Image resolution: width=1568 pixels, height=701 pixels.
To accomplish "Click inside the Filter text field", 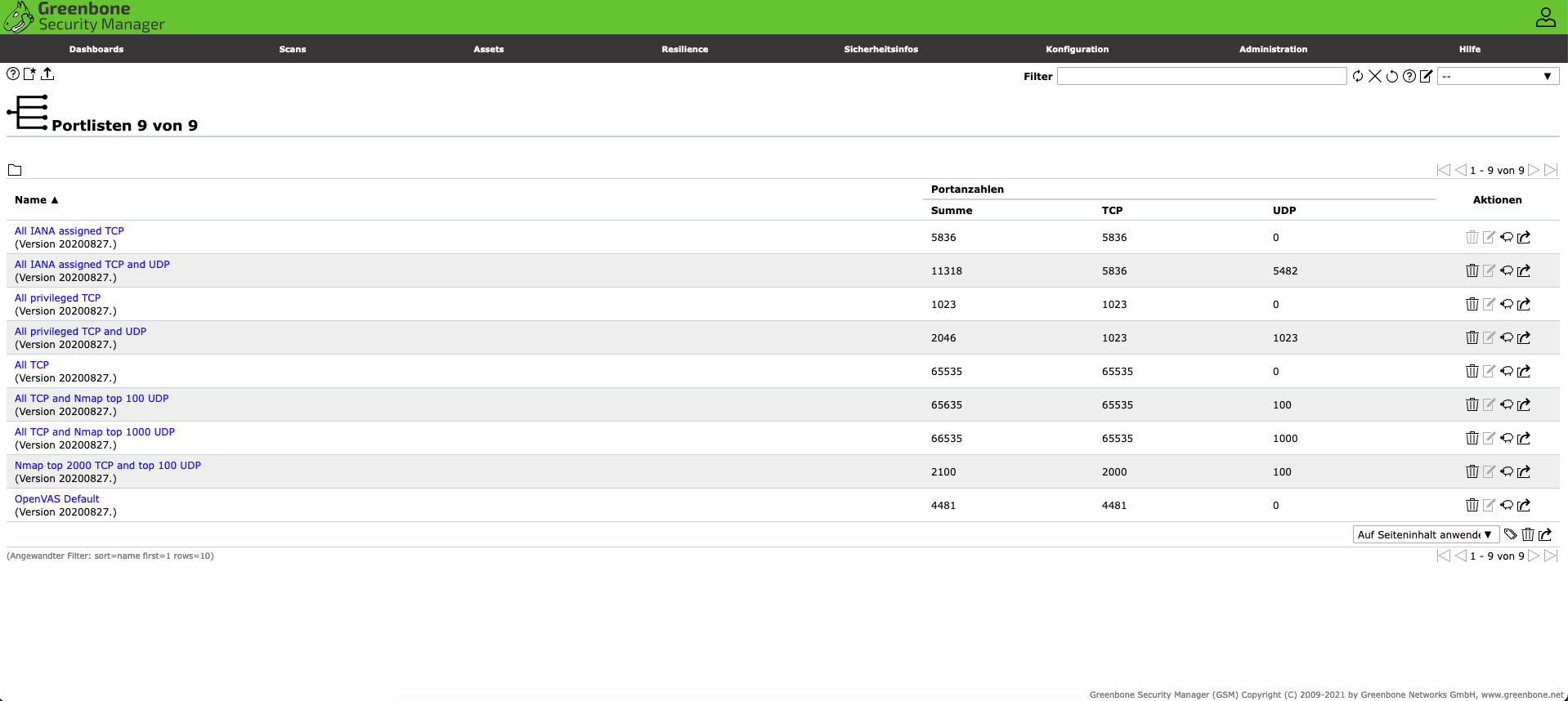I will [1202, 76].
